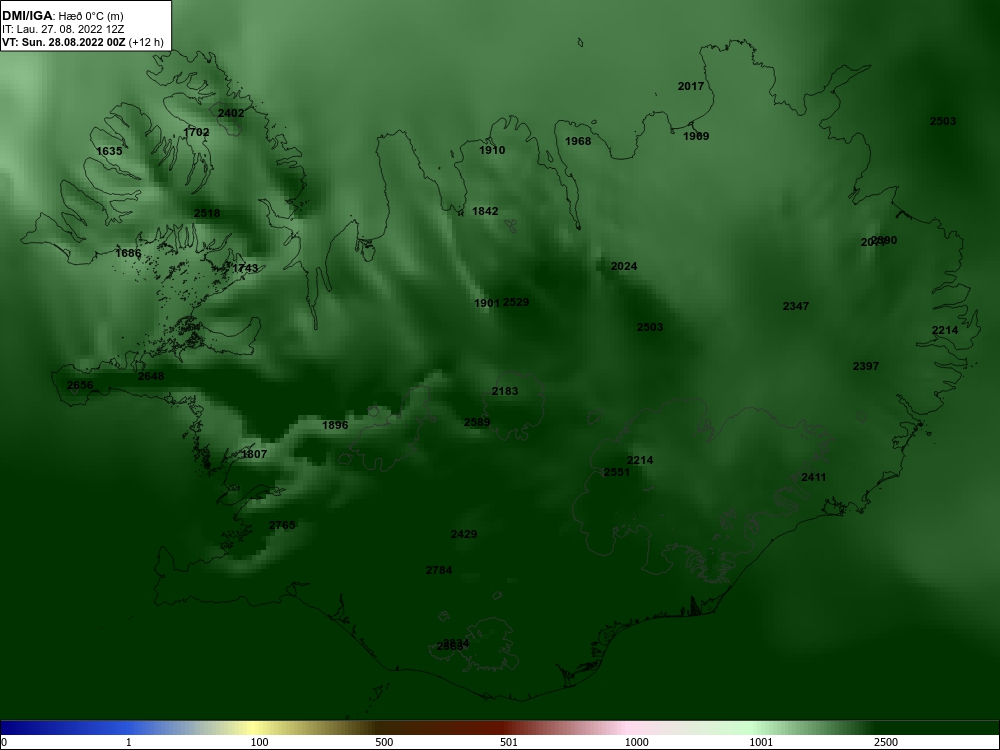Image resolution: width=1000 pixels, height=750 pixels.
Task: Click the 2347 height label
Action: coord(796,307)
